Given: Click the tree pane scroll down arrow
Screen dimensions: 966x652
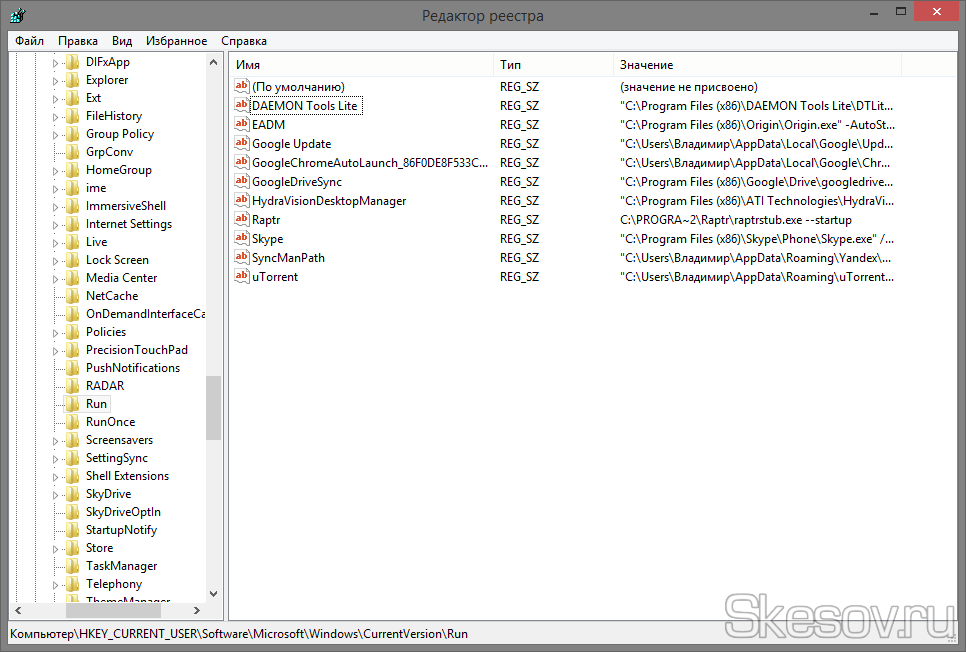Looking at the screenshot, I should pyautogui.click(x=214, y=594).
